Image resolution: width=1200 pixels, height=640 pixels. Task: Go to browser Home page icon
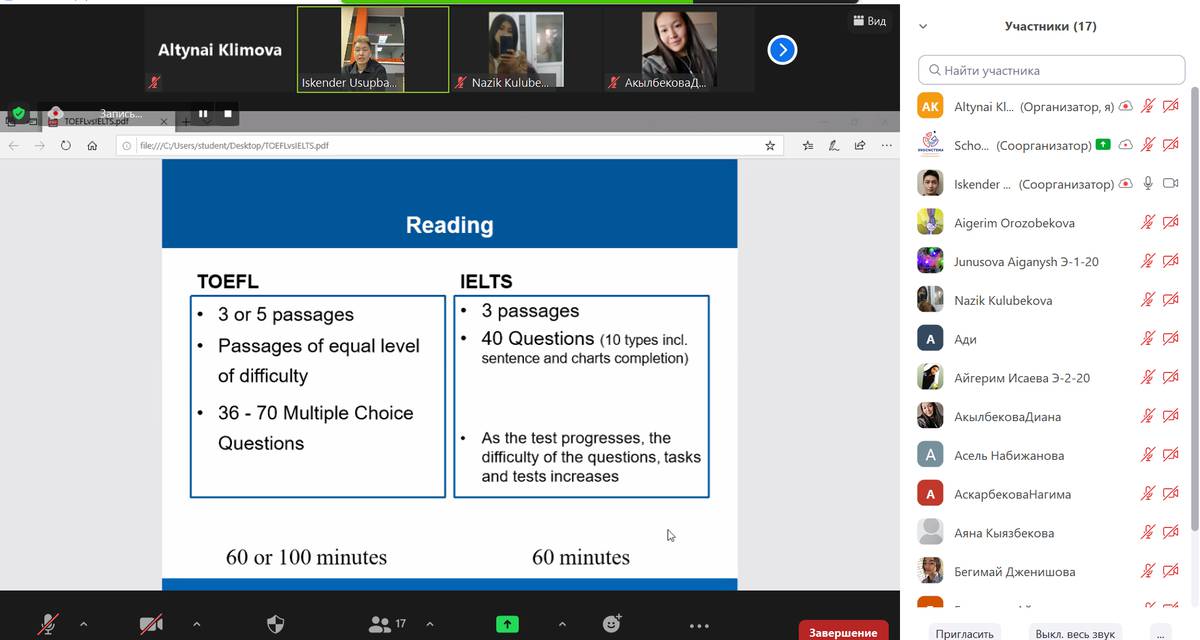[92, 146]
